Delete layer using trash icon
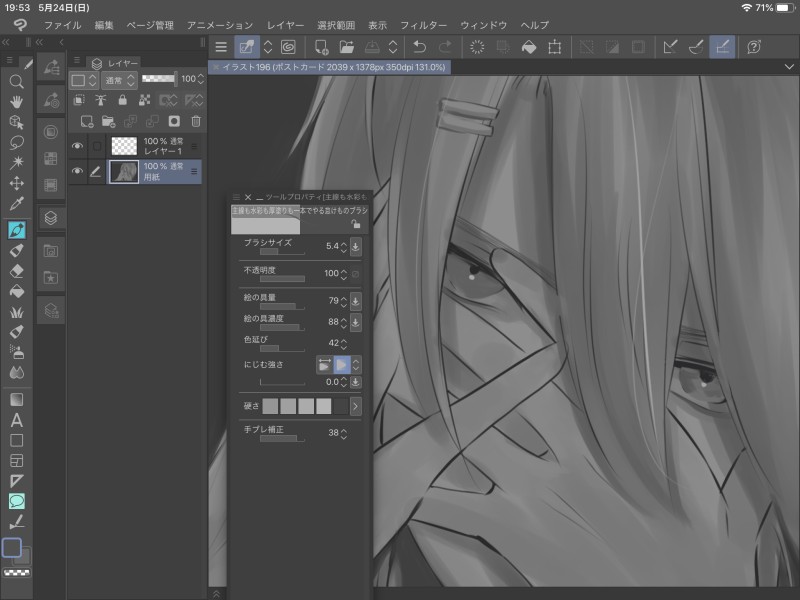 (x=196, y=121)
